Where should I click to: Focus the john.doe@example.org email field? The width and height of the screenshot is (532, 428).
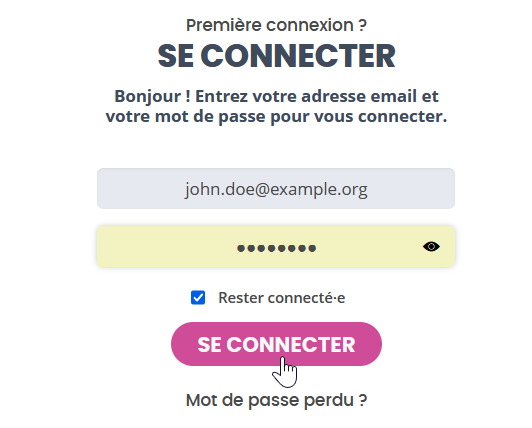click(x=276, y=188)
